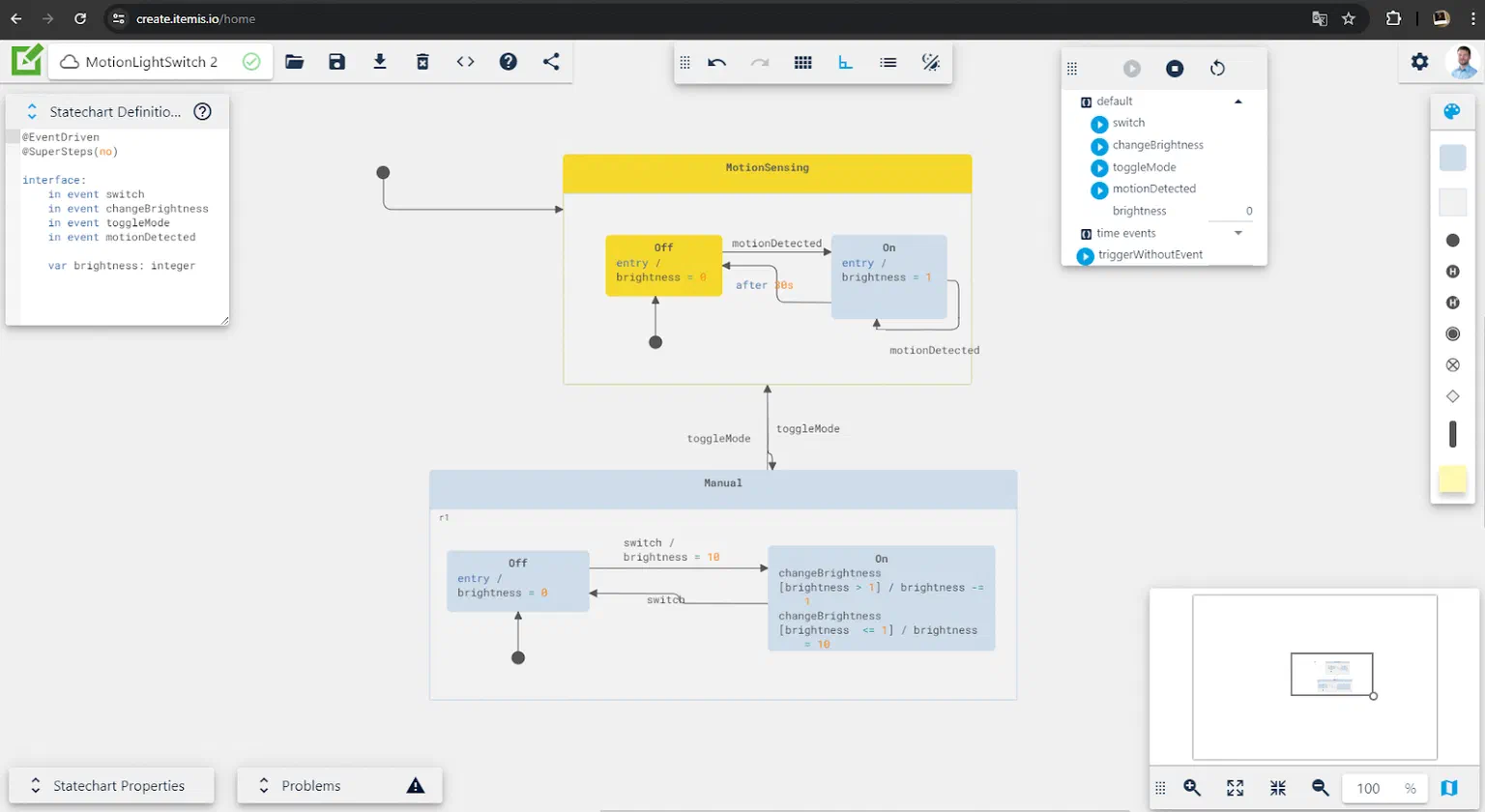The image size is (1485, 812).
Task: Raise the switch event in simulation
Action: pyautogui.click(x=1099, y=125)
